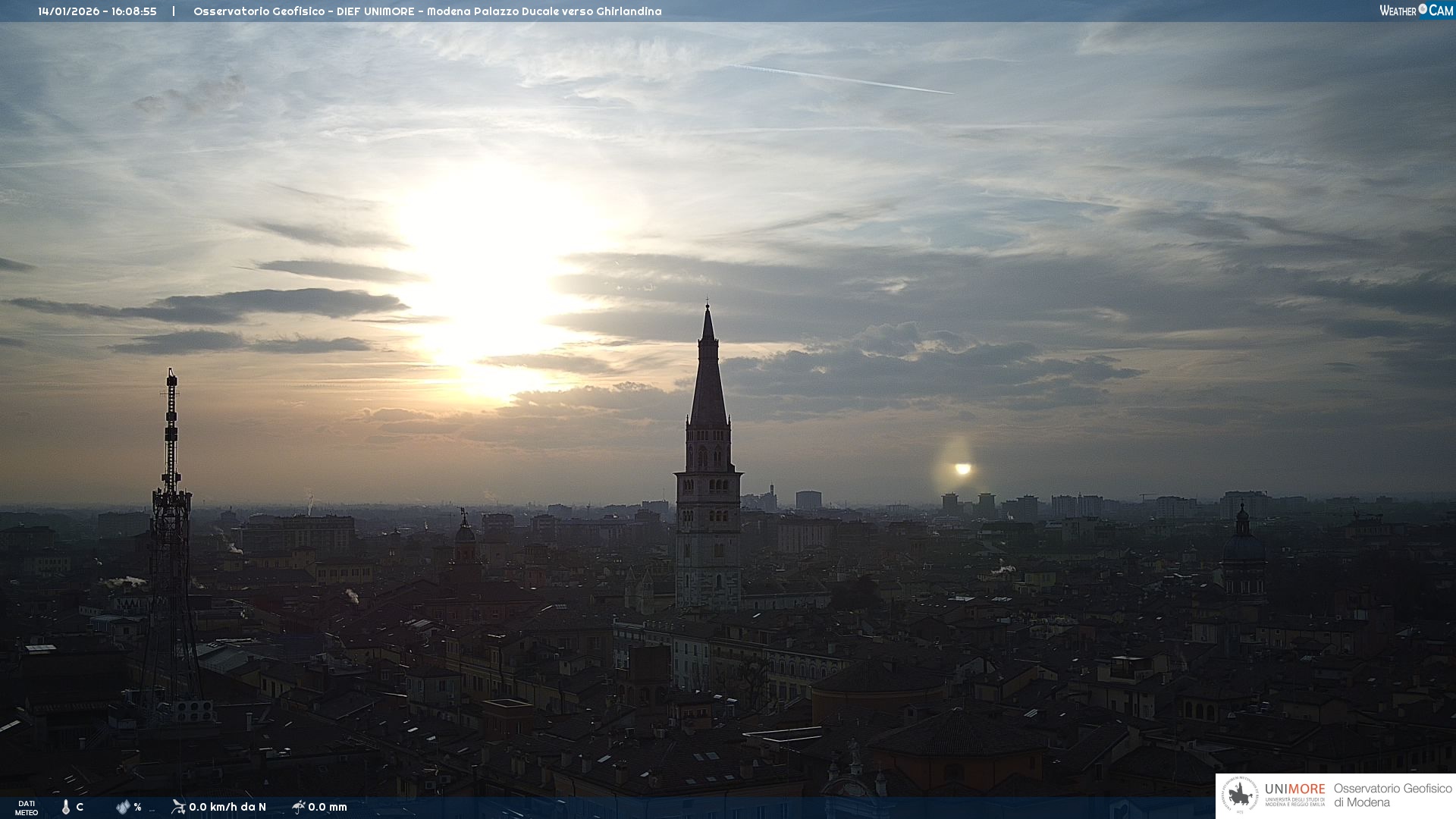Click the wind vane anemometer icon
Viewport: 1456px width, 819px height.
point(178,806)
